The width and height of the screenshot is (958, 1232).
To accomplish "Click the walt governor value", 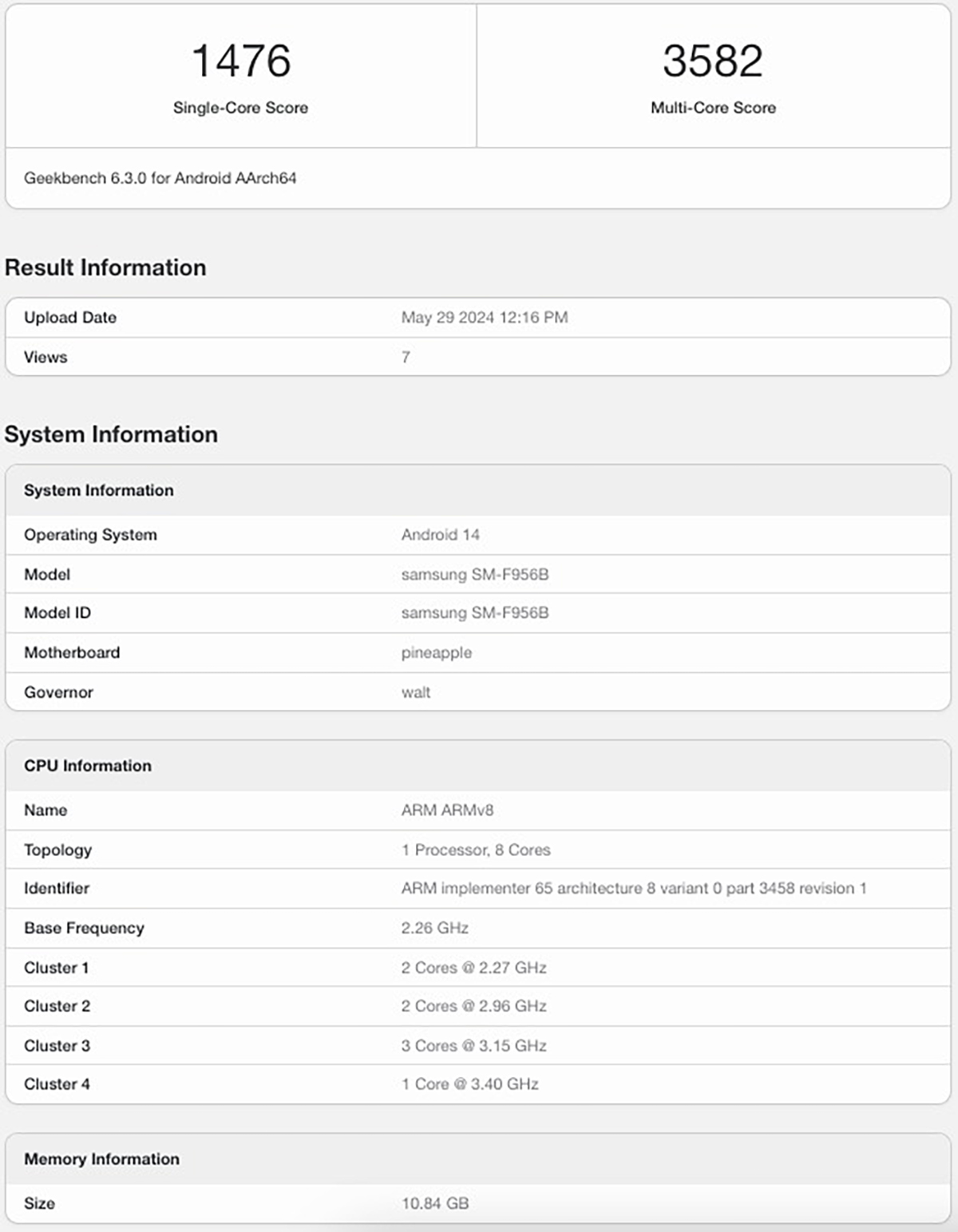I will pyautogui.click(x=416, y=693).
